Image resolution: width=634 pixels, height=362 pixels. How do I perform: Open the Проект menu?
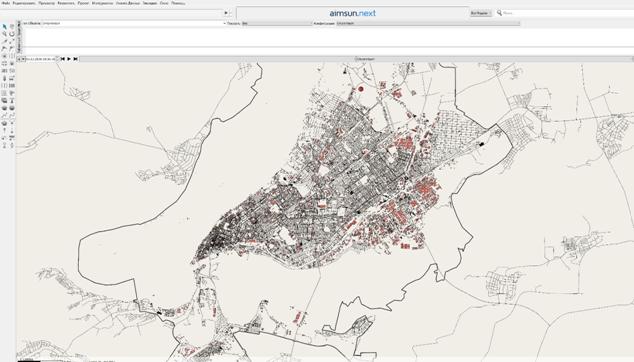pyautogui.click(x=83, y=3)
